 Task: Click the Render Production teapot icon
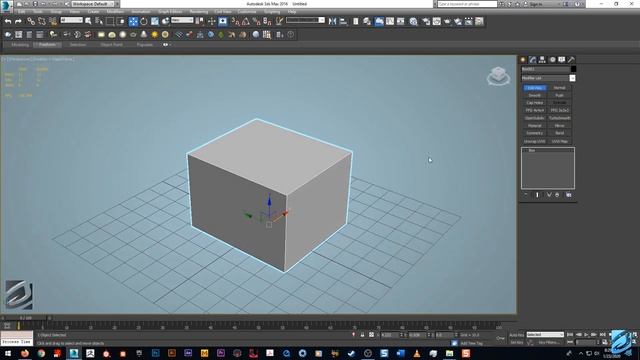pyautogui.click(x=447, y=21)
